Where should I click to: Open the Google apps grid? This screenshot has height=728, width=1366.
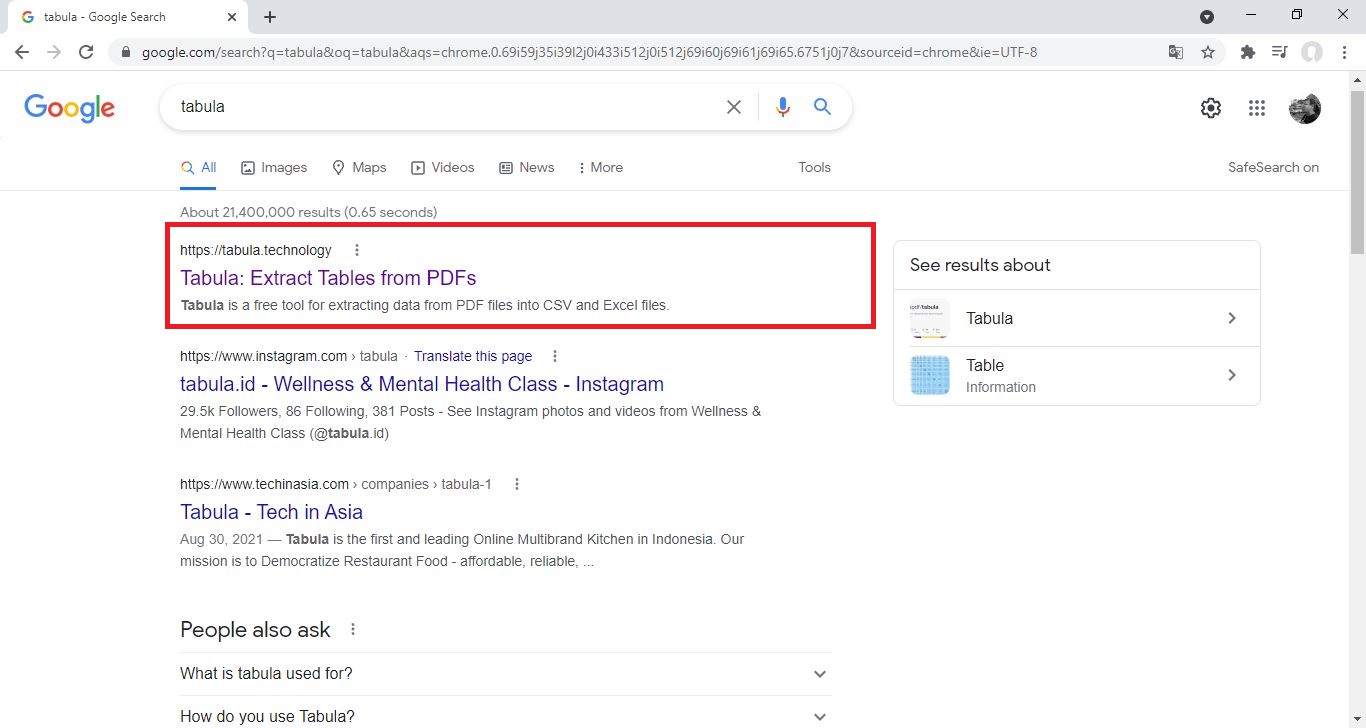pos(1257,108)
